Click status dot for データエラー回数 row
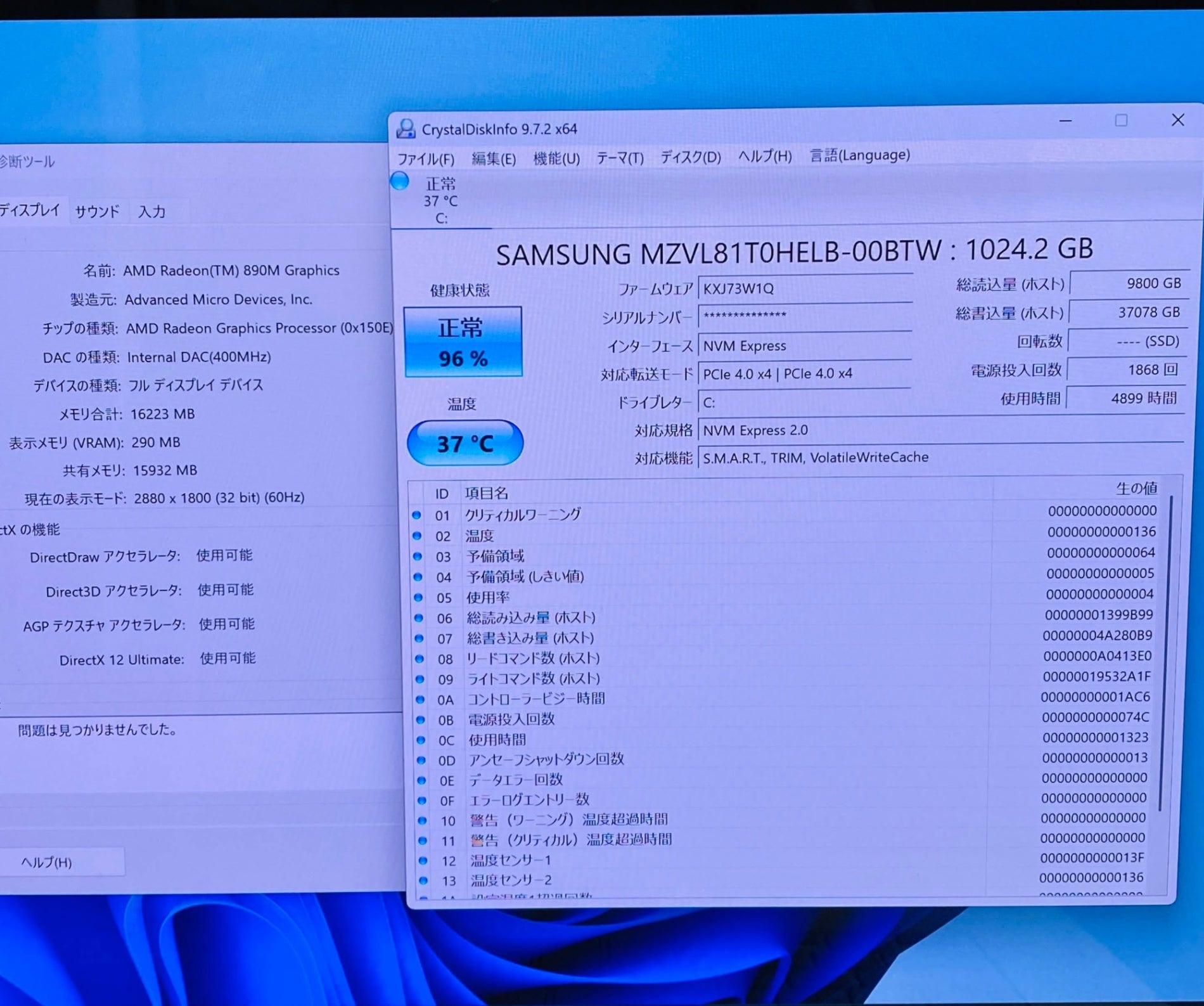Image resolution: width=1204 pixels, height=1006 pixels. click(x=421, y=780)
